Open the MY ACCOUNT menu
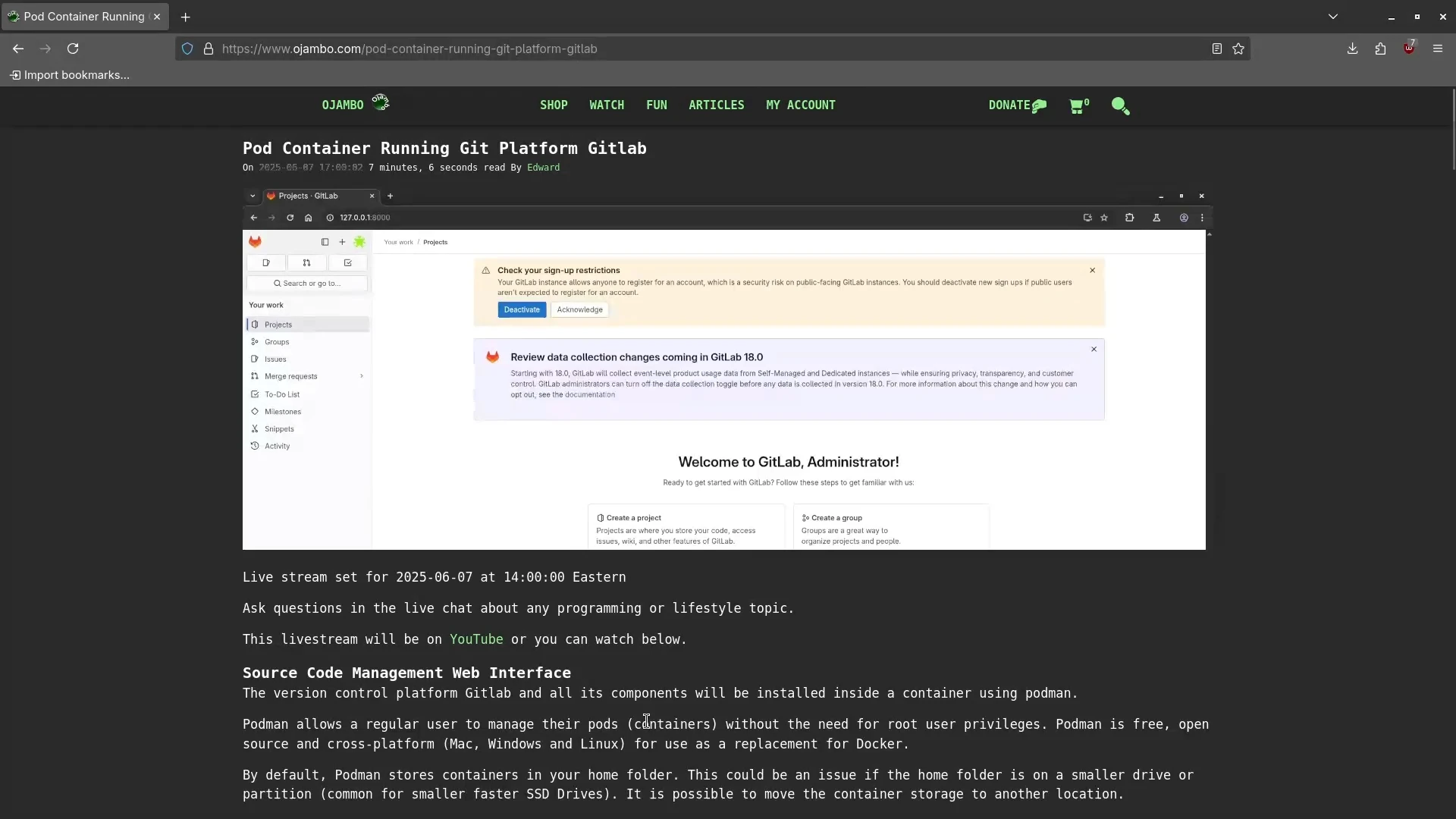The image size is (1456, 819). coord(801,105)
